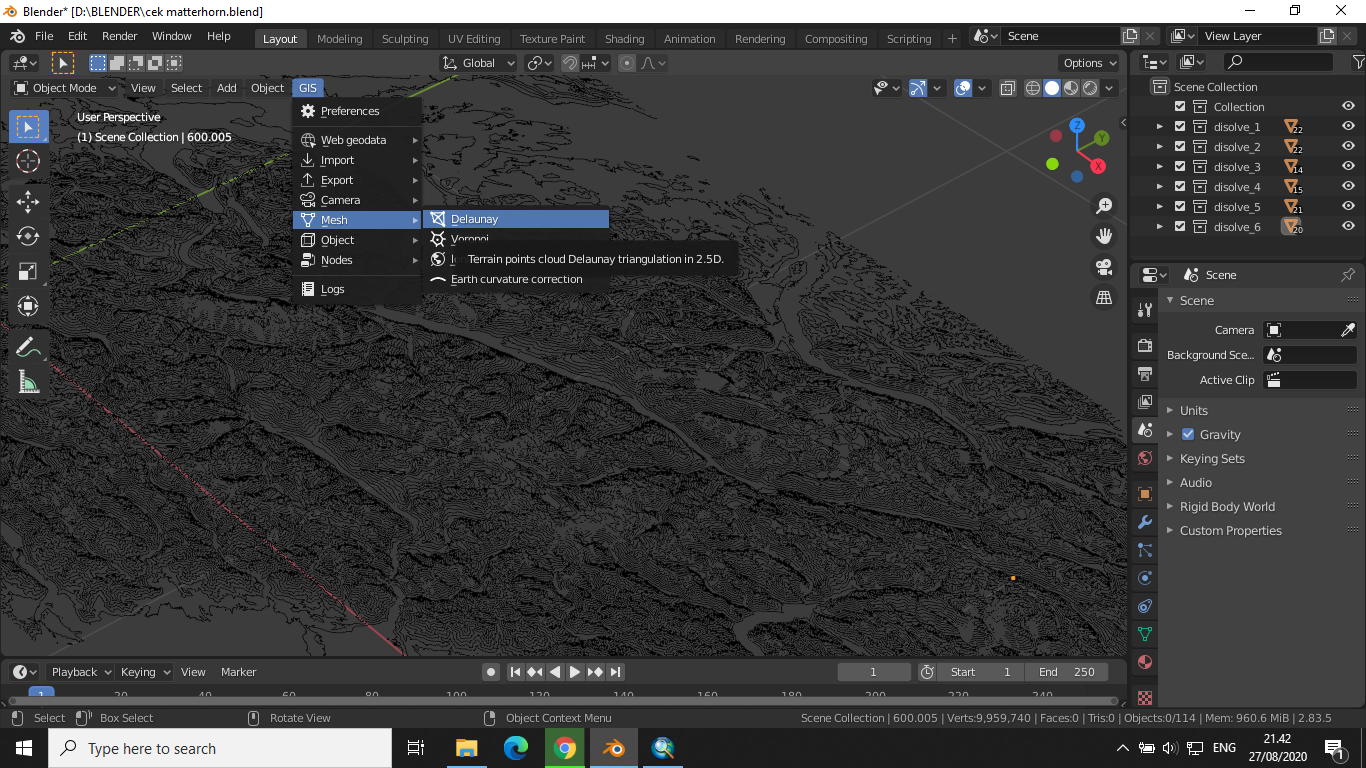The height and width of the screenshot is (768, 1366).
Task: Select Earth curvature correction menu entry
Action: [x=516, y=279]
